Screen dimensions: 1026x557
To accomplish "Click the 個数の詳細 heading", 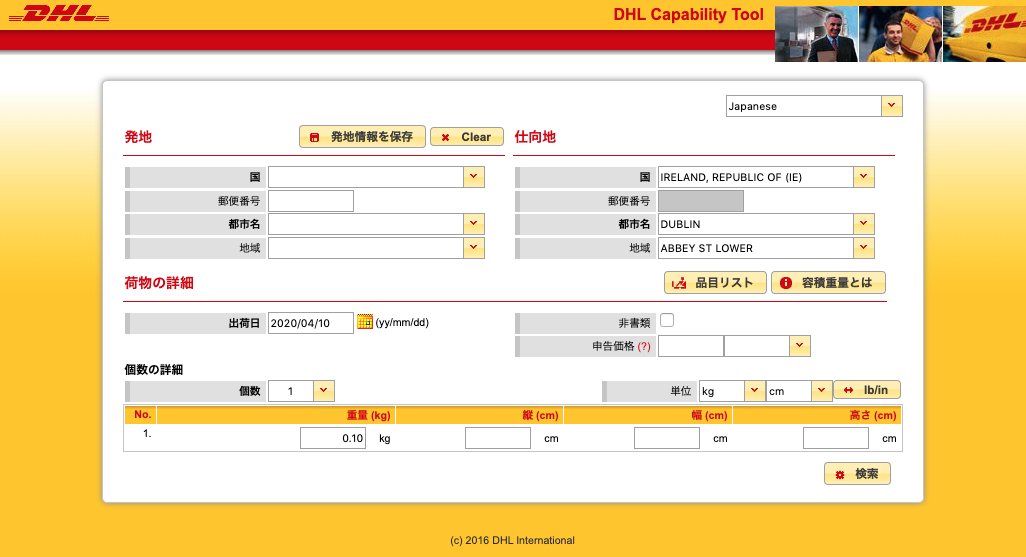I will 154,370.
